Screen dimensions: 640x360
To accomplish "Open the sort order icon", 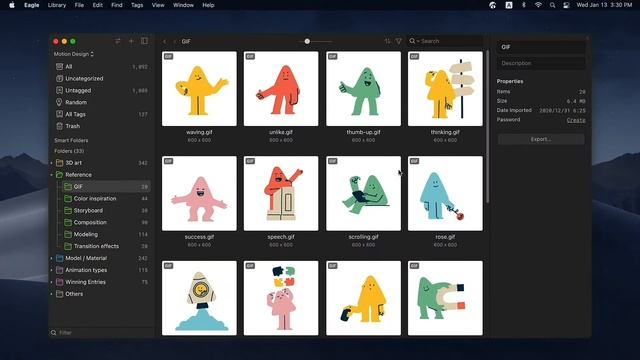I will (387, 41).
